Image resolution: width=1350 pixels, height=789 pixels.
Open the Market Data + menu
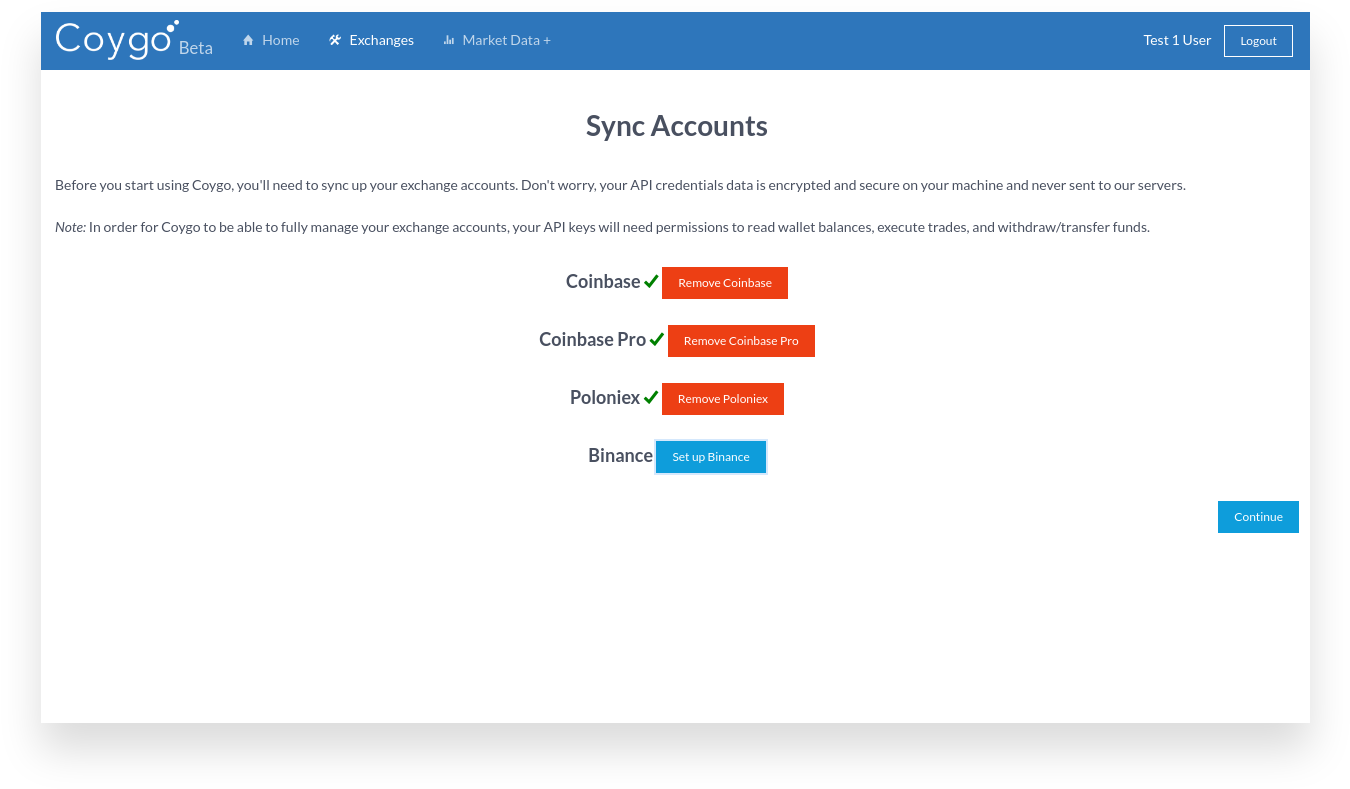[x=497, y=40]
